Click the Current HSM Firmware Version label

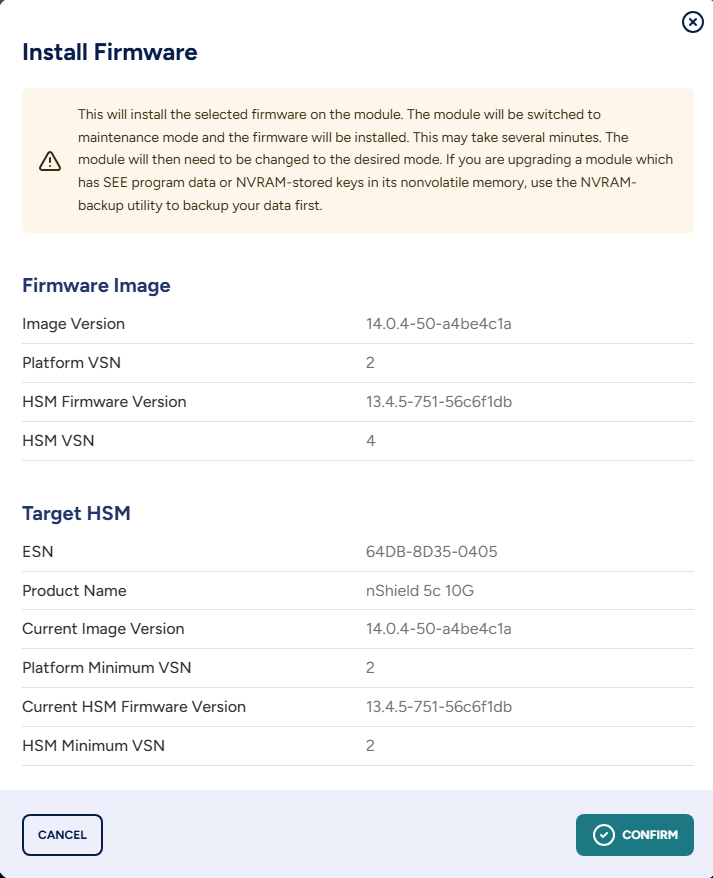tap(134, 706)
